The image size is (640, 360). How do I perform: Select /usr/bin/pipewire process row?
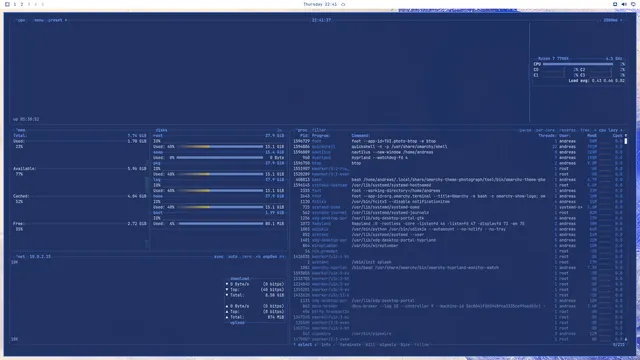459,334
